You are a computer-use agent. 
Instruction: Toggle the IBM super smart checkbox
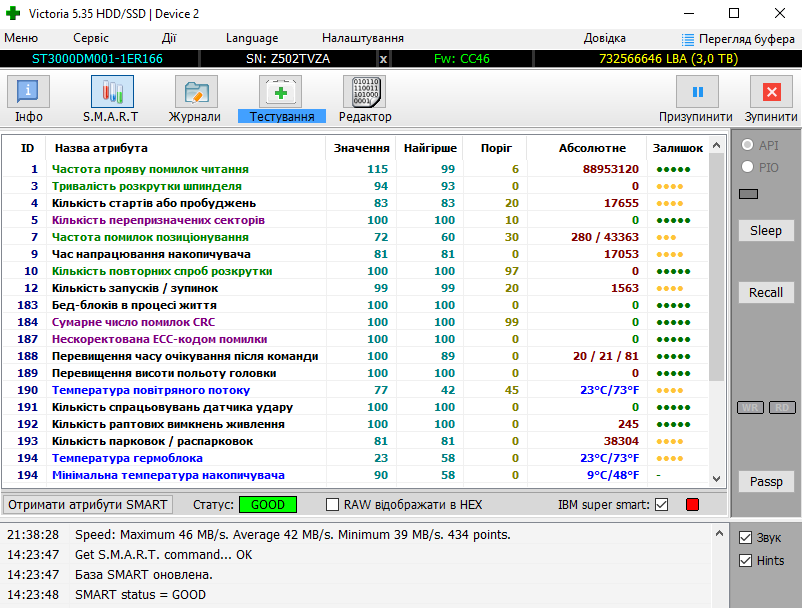(661, 505)
